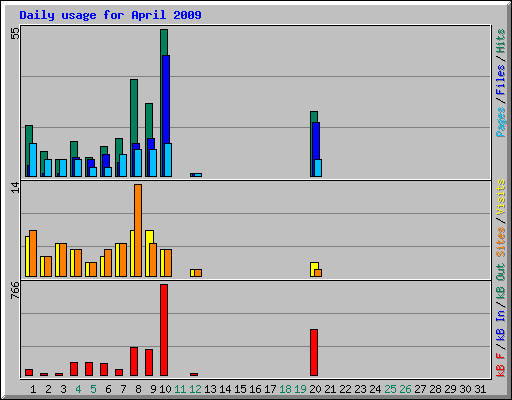Click the "Visits" legend label
The height and width of the screenshot is (400, 512).
point(500,197)
